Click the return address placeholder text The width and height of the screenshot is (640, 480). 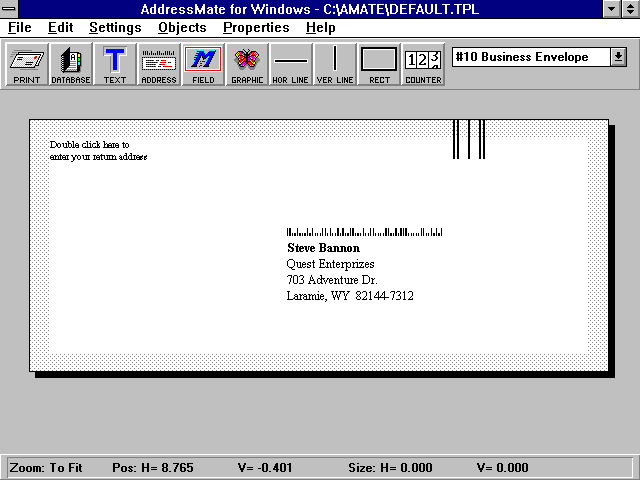98,151
